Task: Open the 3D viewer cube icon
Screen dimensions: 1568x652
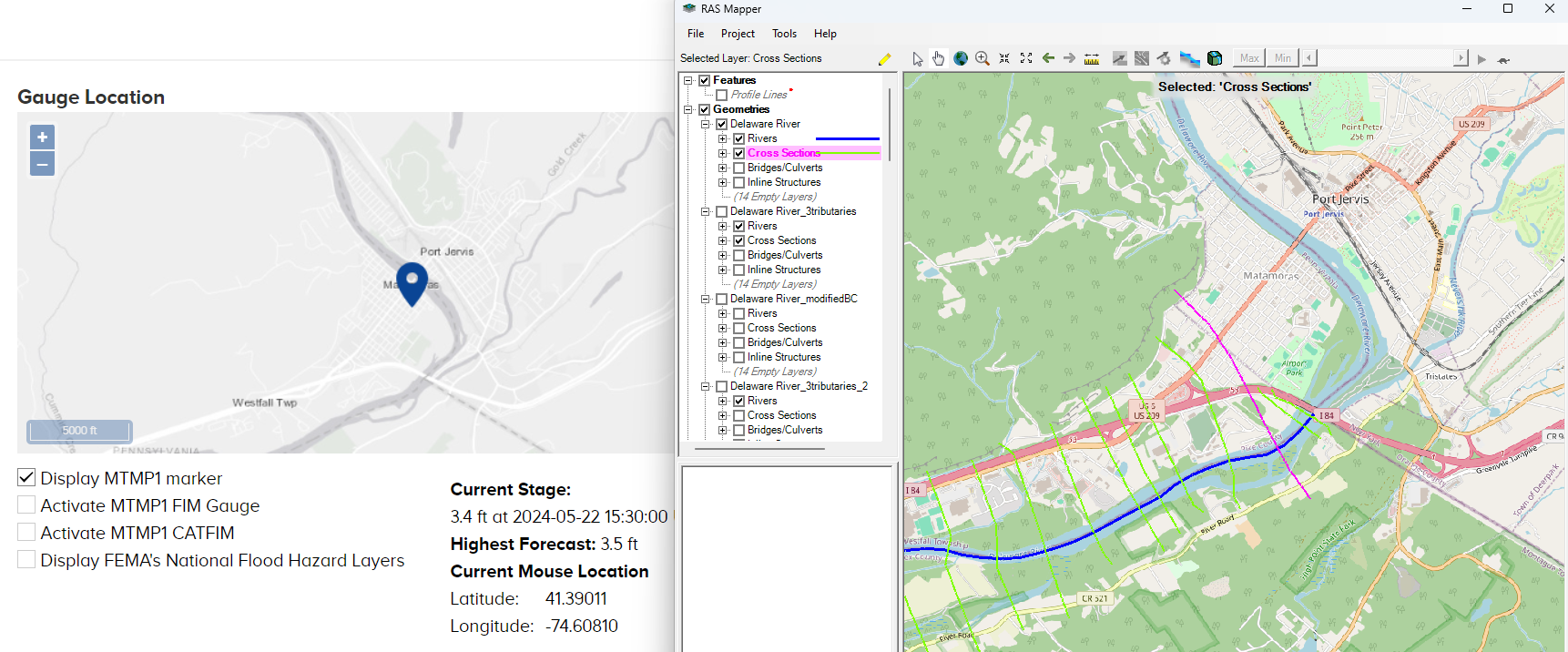Action: pos(1215,58)
